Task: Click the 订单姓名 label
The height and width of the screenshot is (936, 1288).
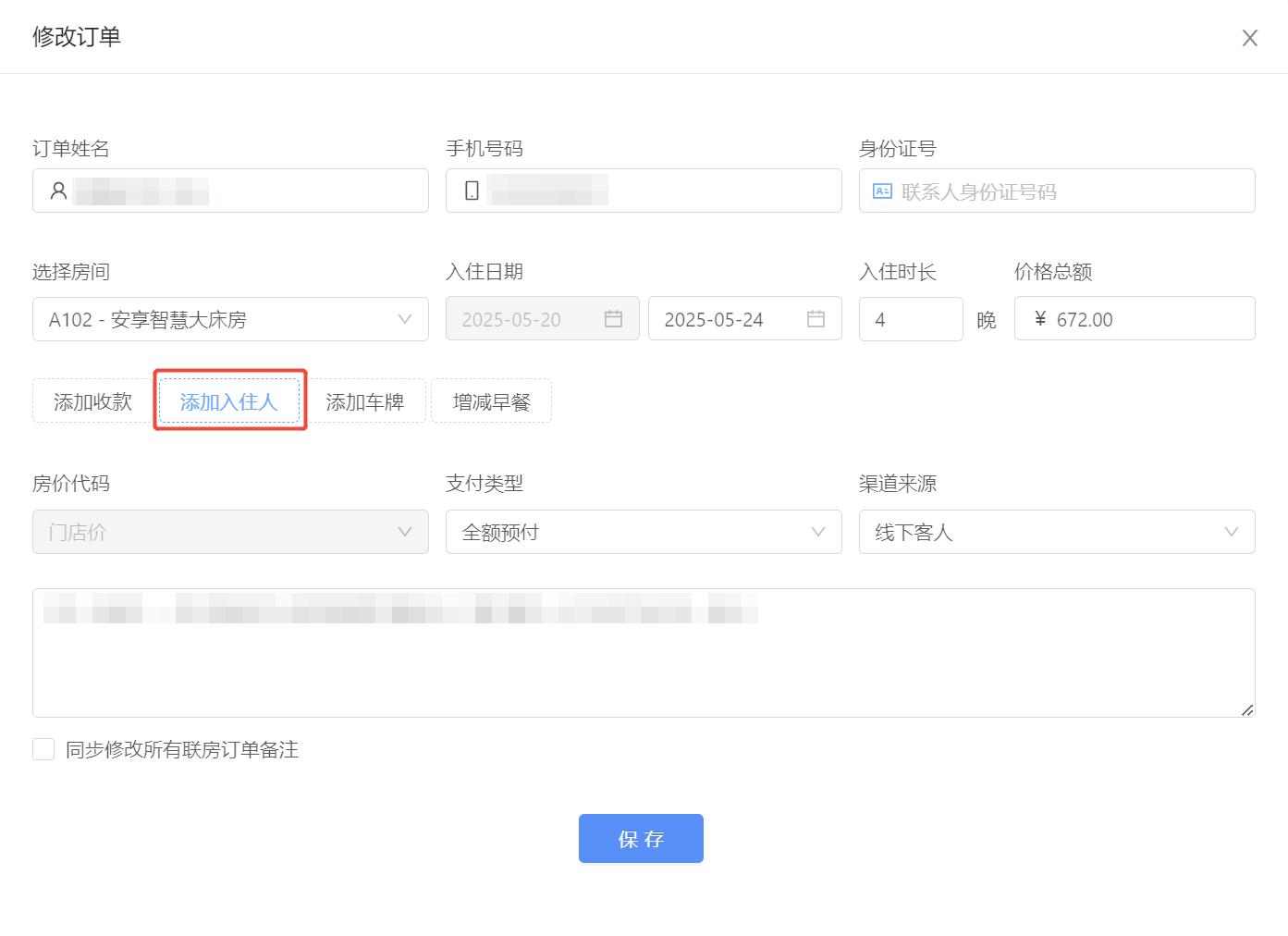Action: point(71,149)
